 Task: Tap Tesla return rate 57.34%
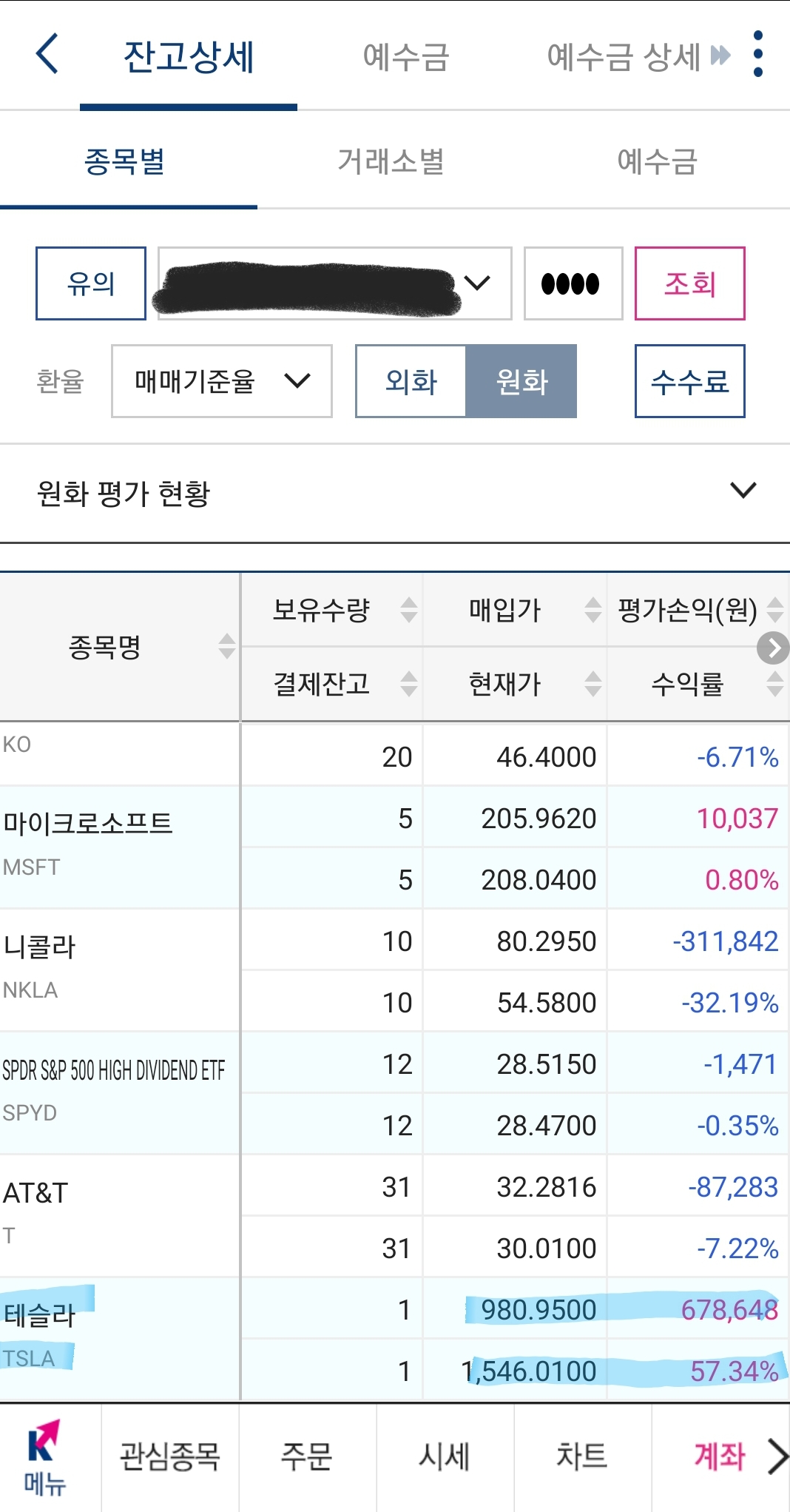pyautogui.click(x=735, y=1371)
